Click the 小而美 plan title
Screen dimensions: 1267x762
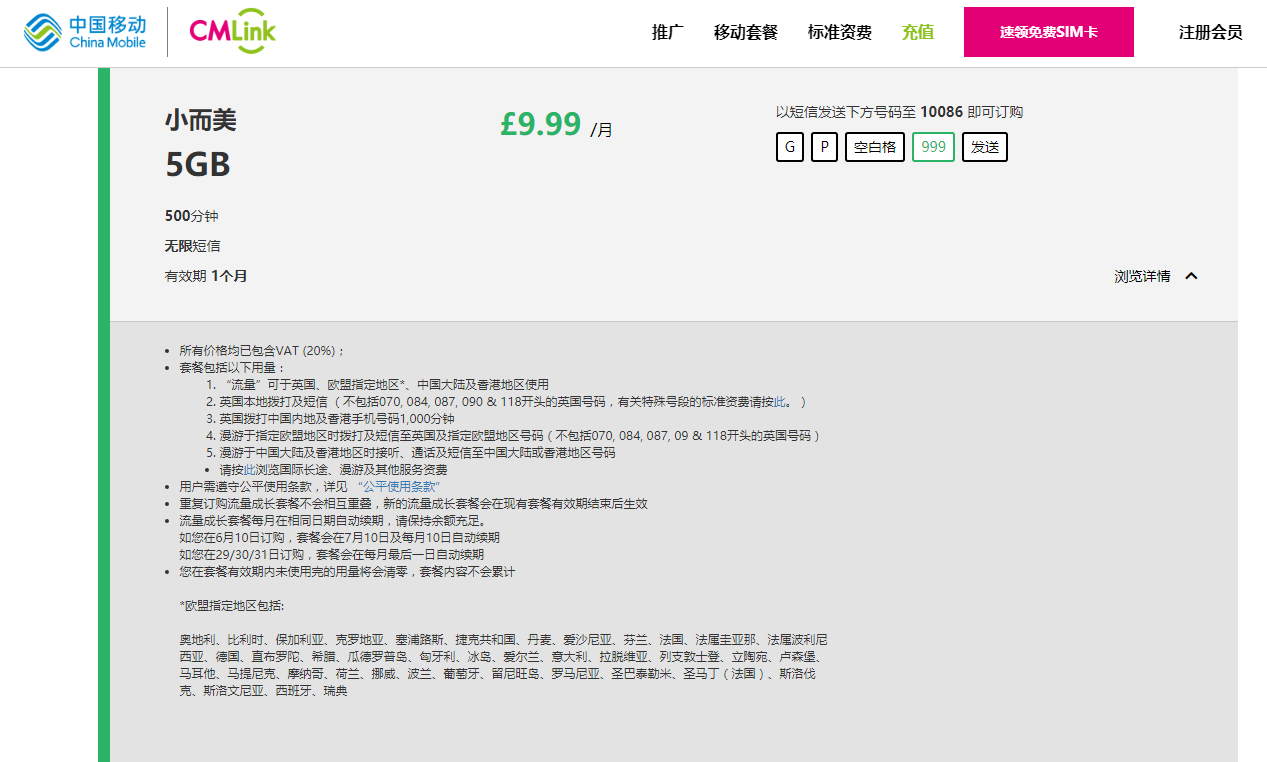(x=201, y=120)
